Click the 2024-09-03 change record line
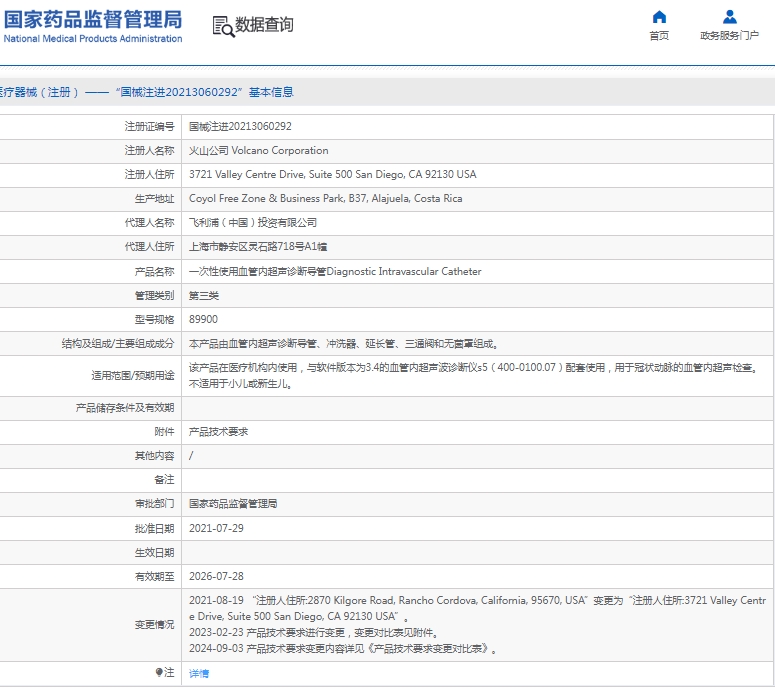The image size is (775, 692). pyautogui.click(x=343, y=648)
